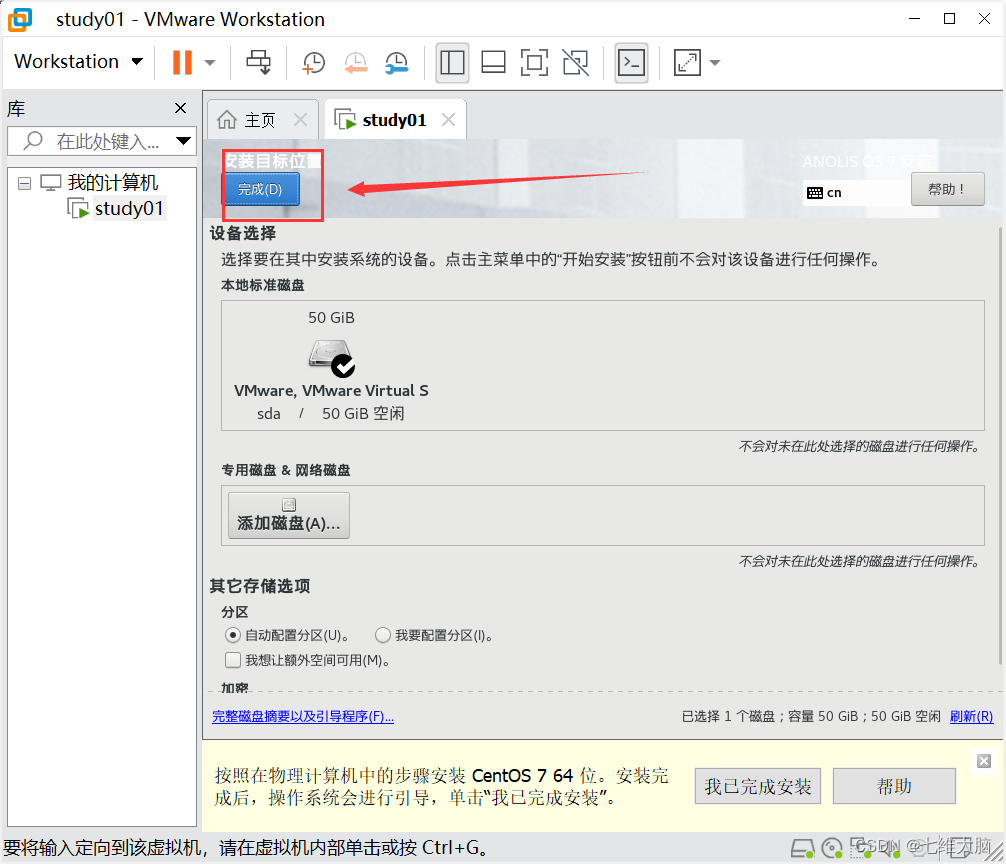Screen dimensions: 1006x864
Task: Click the hard disk status bar icon
Action: 803,848
